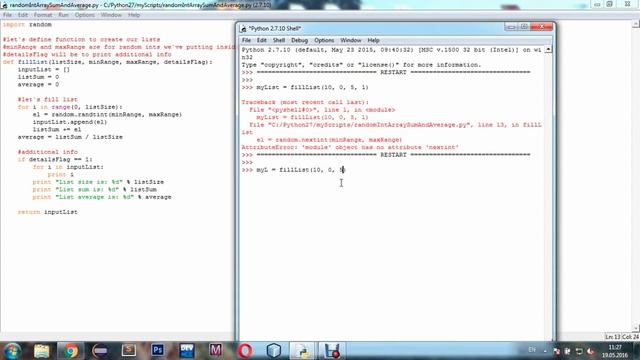640x360 pixels.
Task: Click the 'el = random.randint(minRange, maxRange)' editor line
Action: (x=107, y=114)
